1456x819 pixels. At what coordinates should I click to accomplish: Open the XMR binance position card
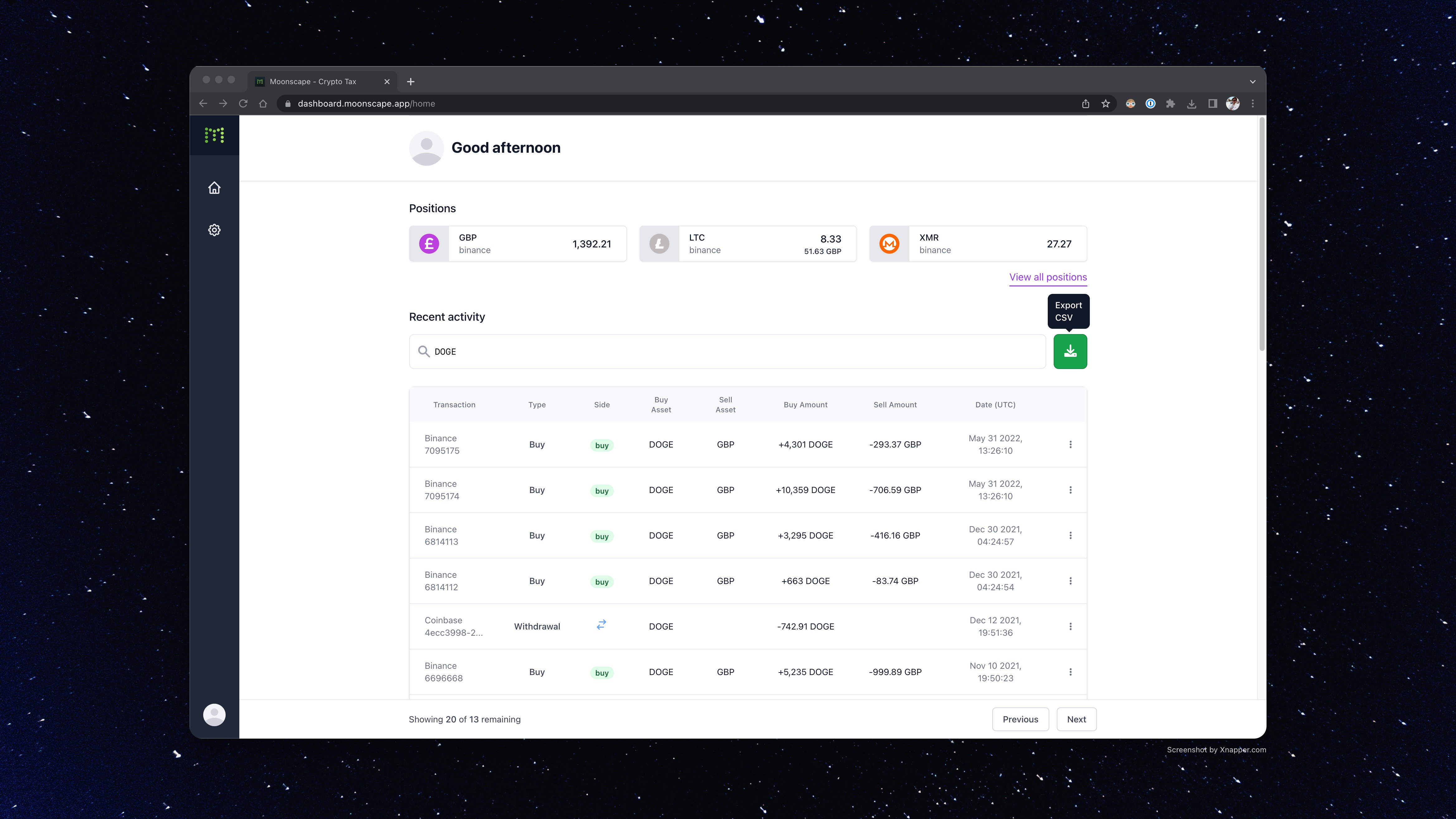(x=978, y=244)
